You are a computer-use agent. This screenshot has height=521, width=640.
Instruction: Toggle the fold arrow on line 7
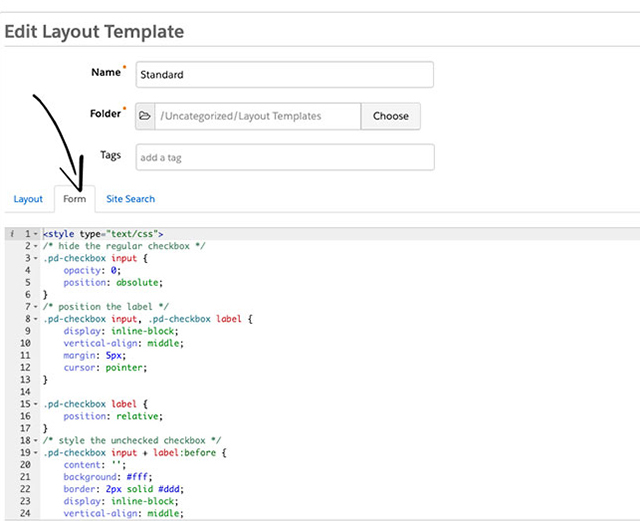click(x=36, y=307)
